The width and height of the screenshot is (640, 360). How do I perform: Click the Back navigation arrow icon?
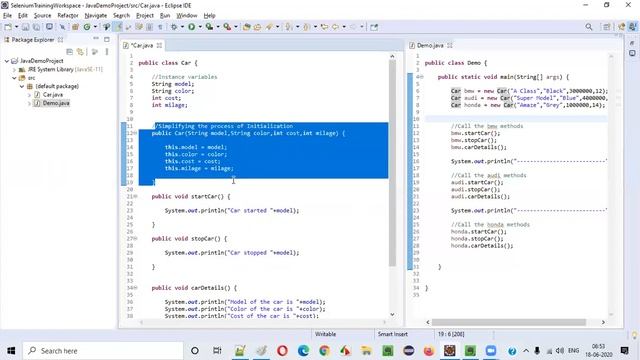click(x=335, y=27)
